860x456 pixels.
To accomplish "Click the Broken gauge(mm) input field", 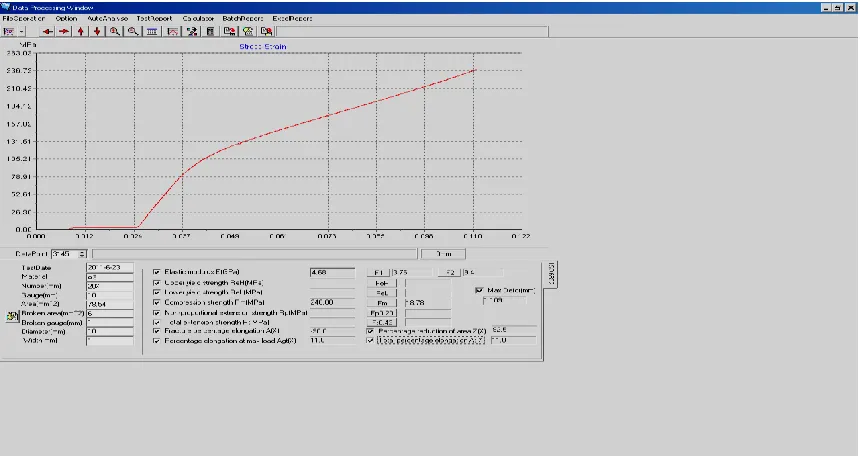I will pyautogui.click(x=110, y=323).
